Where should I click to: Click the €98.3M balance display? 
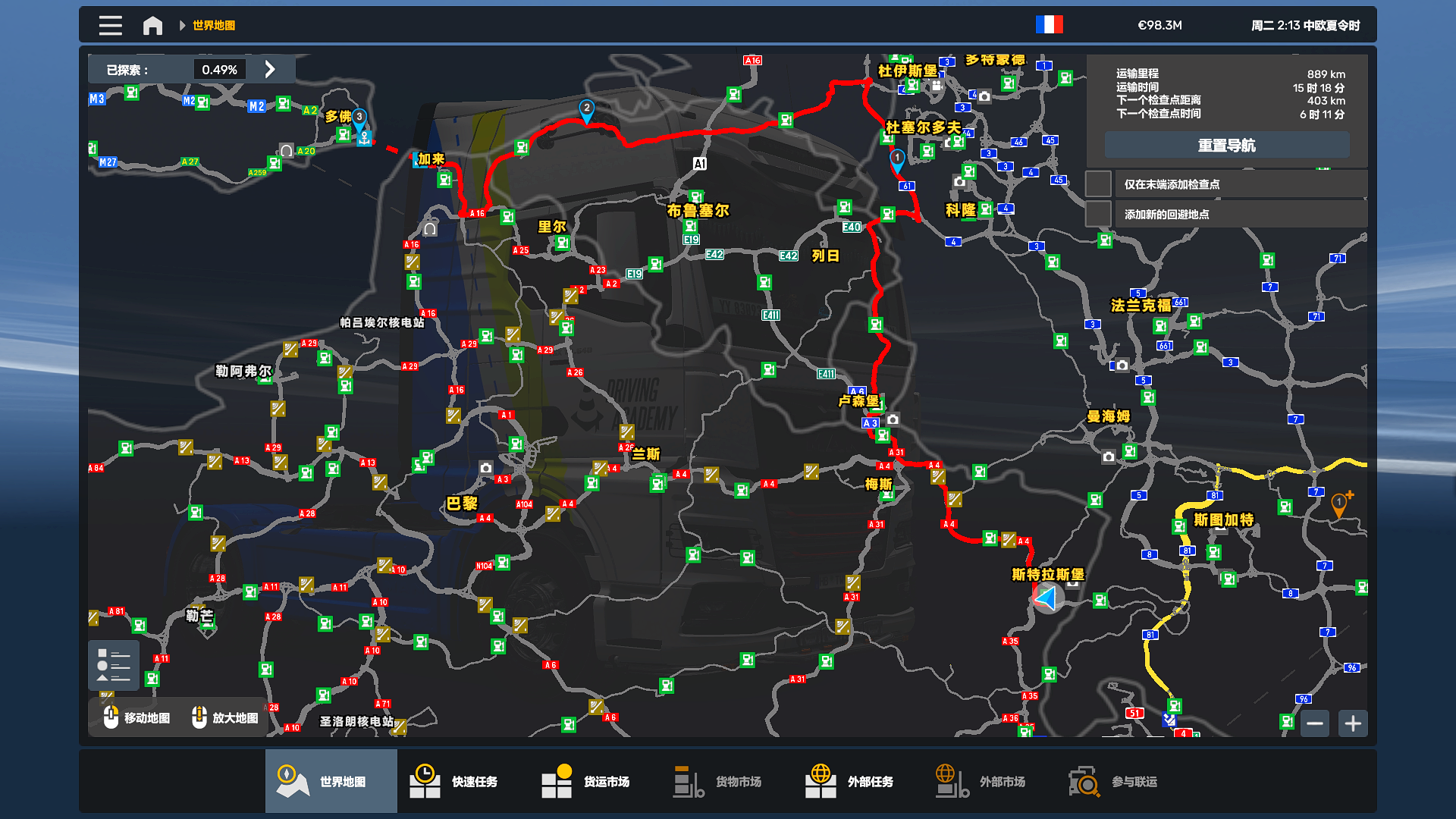click(x=1160, y=25)
